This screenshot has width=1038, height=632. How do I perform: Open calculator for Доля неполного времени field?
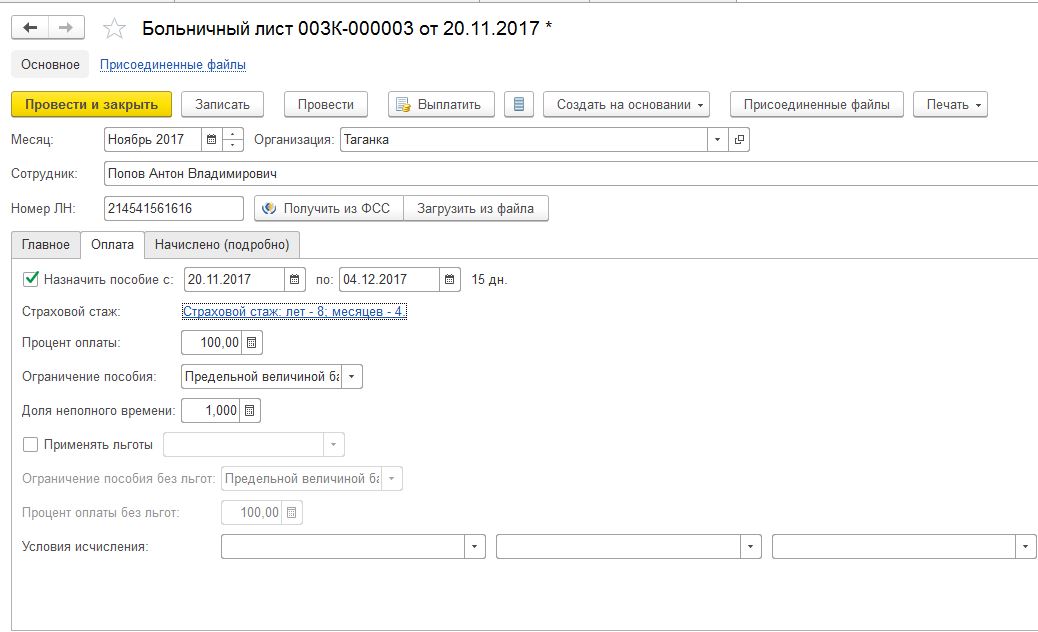point(250,410)
